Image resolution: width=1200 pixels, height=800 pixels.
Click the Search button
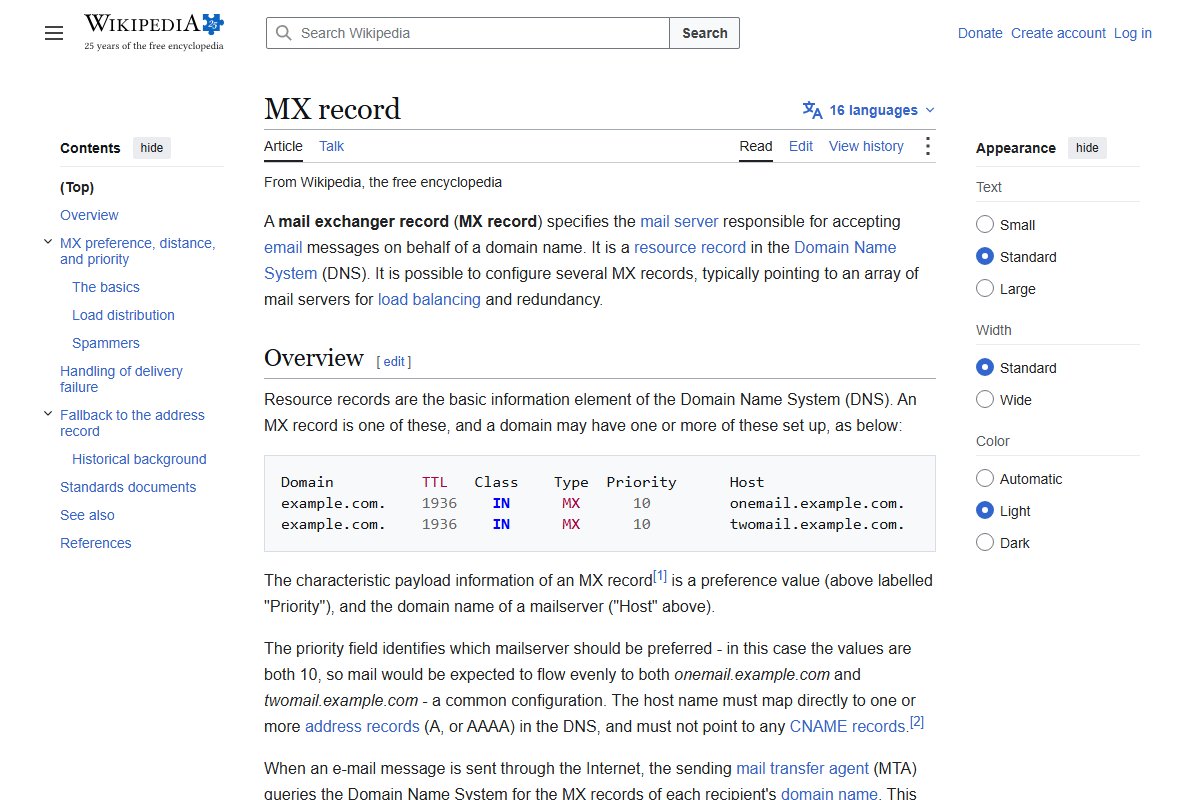[705, 33]
